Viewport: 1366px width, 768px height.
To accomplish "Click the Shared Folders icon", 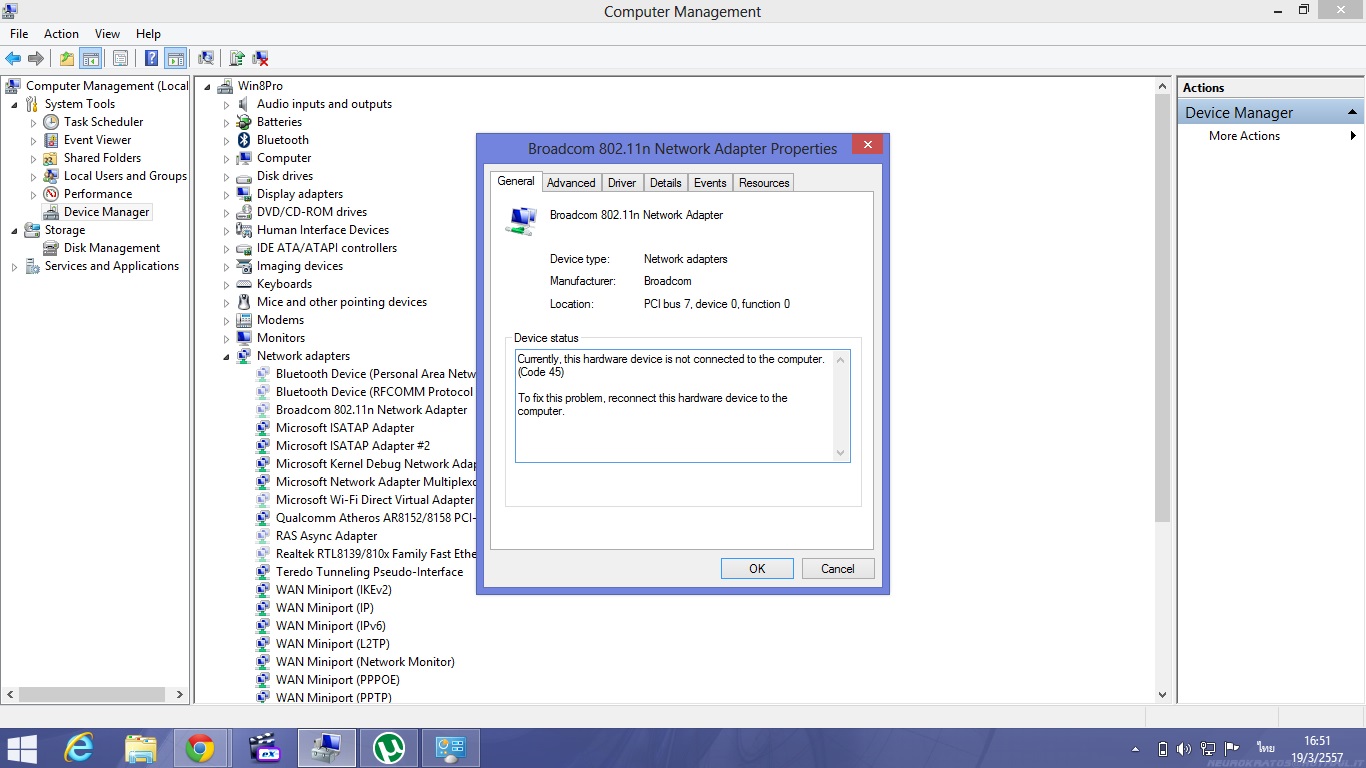I will (51, 158).
